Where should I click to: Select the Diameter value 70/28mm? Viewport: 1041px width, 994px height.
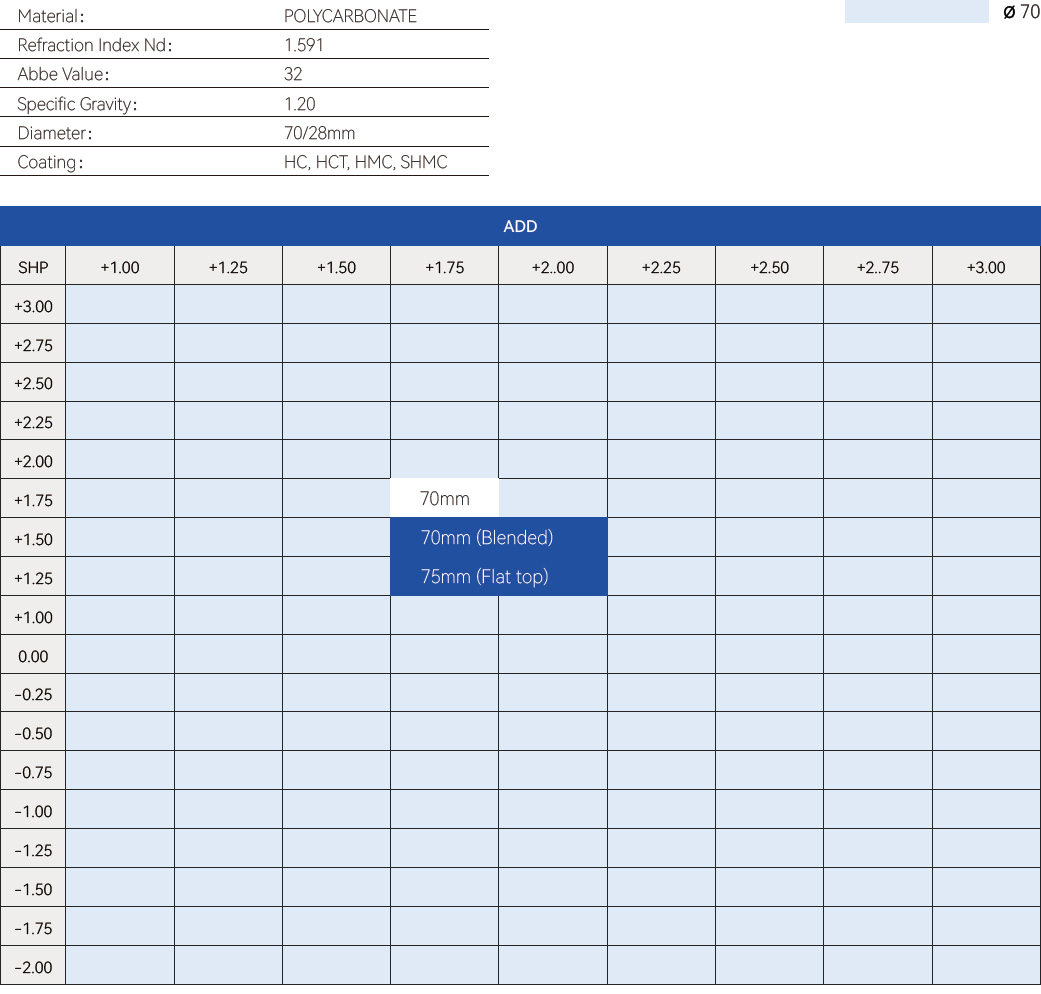tap(319, 133)
